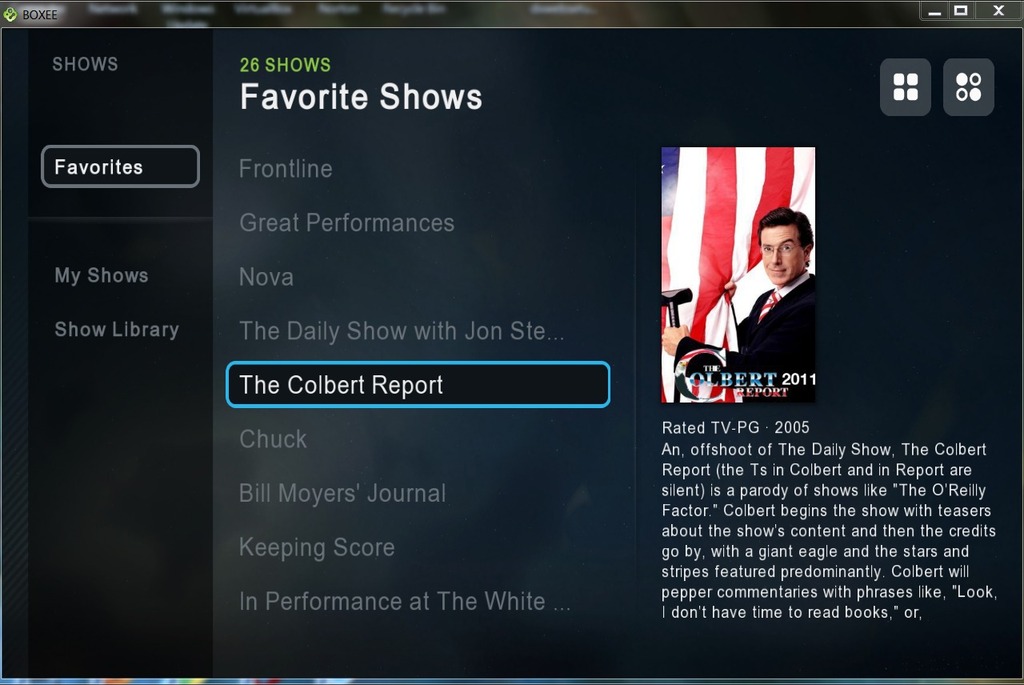1024x685 pixels.
Task: Minimize the Boxee window
Action: tap(935, 11)
